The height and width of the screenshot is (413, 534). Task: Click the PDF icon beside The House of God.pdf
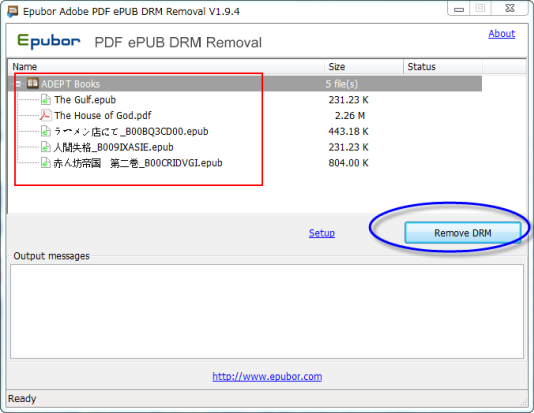[x=45, y=115]
